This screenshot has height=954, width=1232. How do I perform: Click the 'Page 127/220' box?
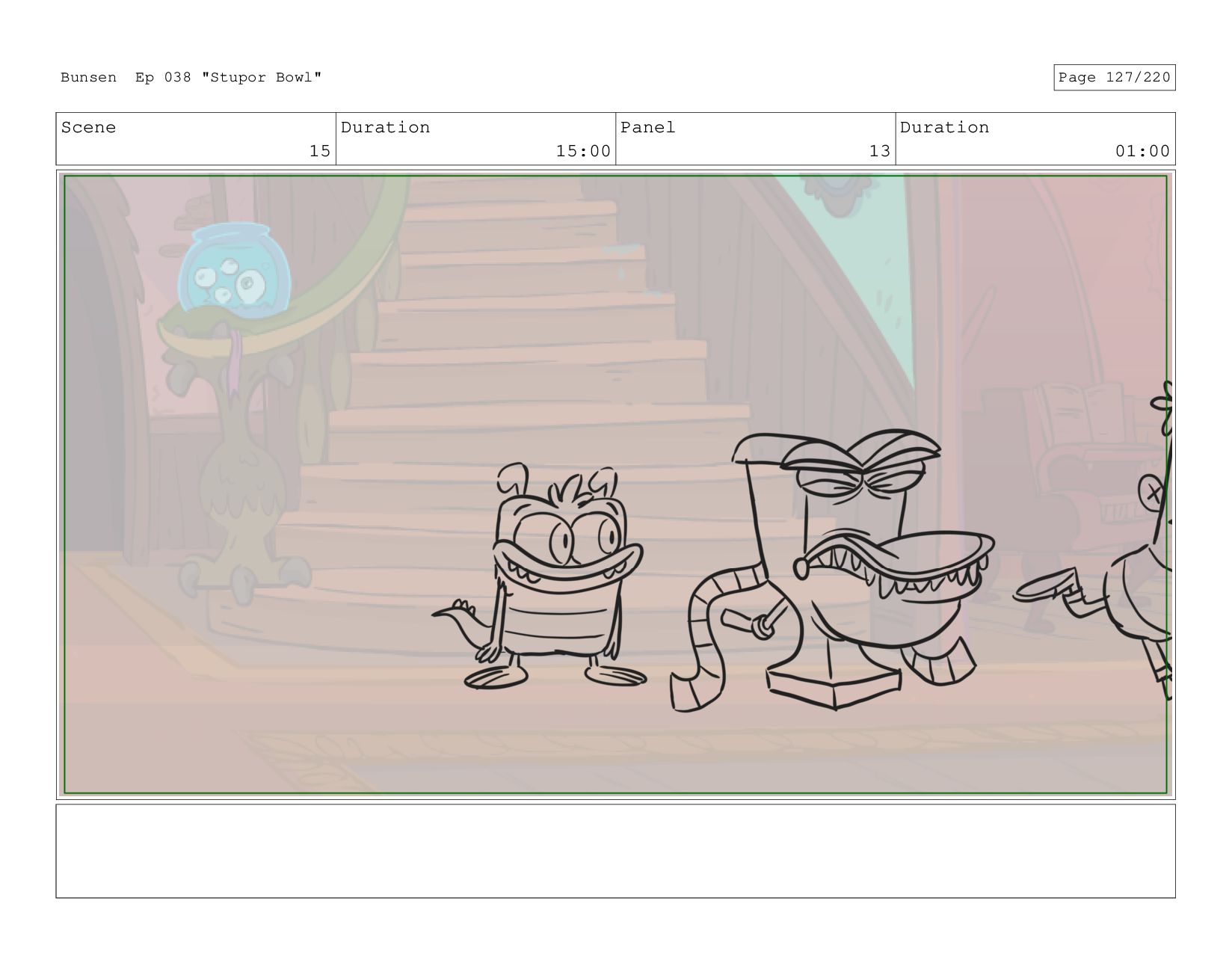point(1114,78)
